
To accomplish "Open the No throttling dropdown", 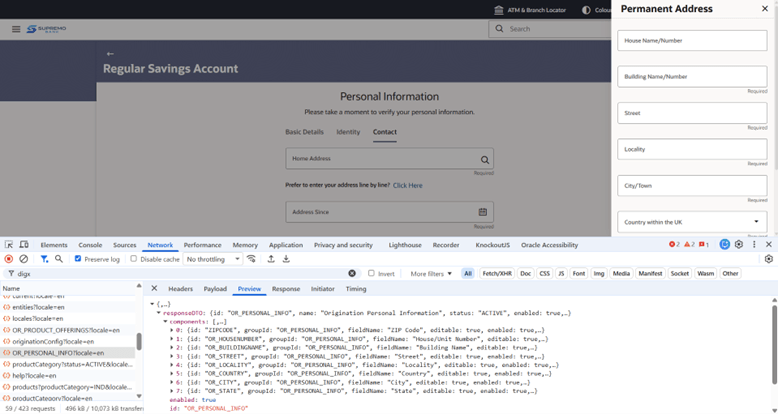I will (213, 259).
